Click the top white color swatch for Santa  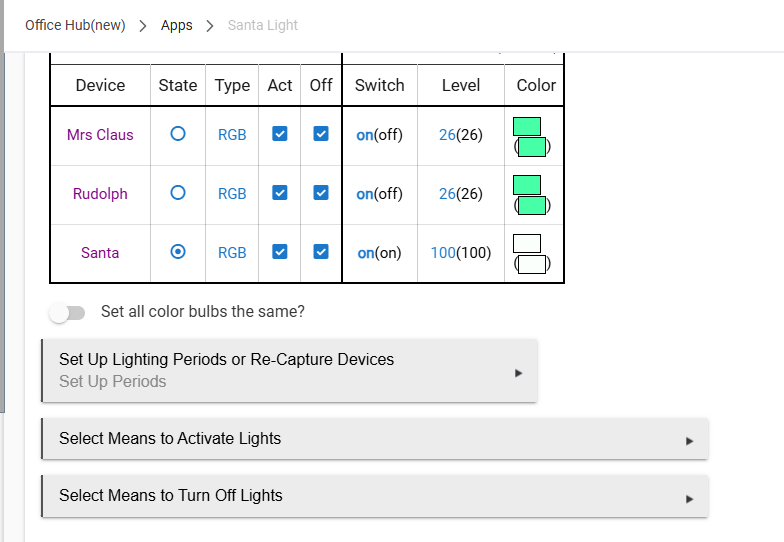coord(527,243)
